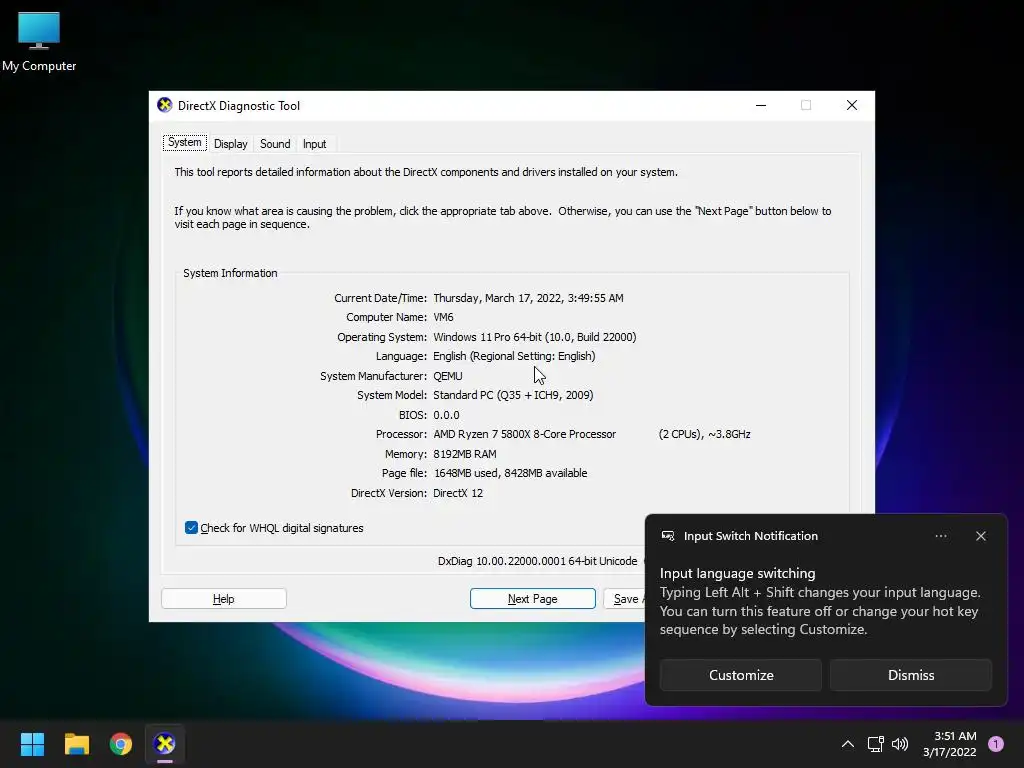
Task: Select the DirectX Diagnostic taskbar icon
Action: (x=165, y=744)
